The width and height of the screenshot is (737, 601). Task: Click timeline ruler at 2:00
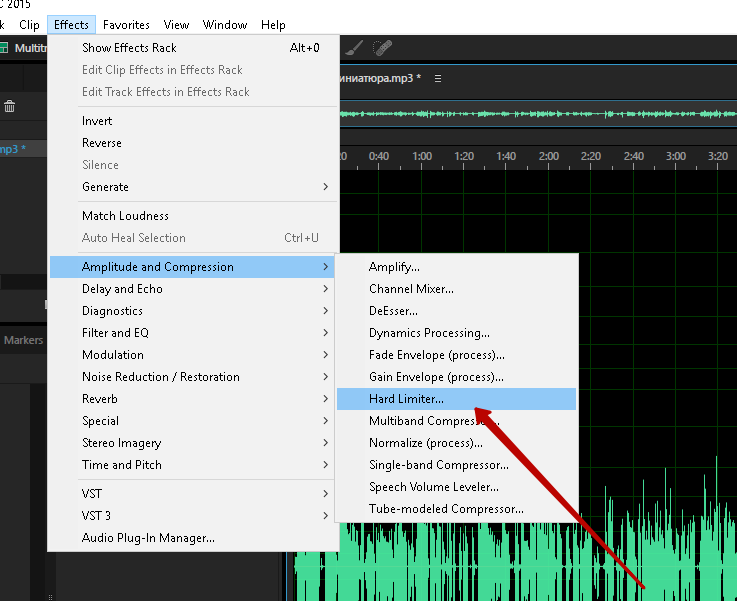click(x=549, y=156)
